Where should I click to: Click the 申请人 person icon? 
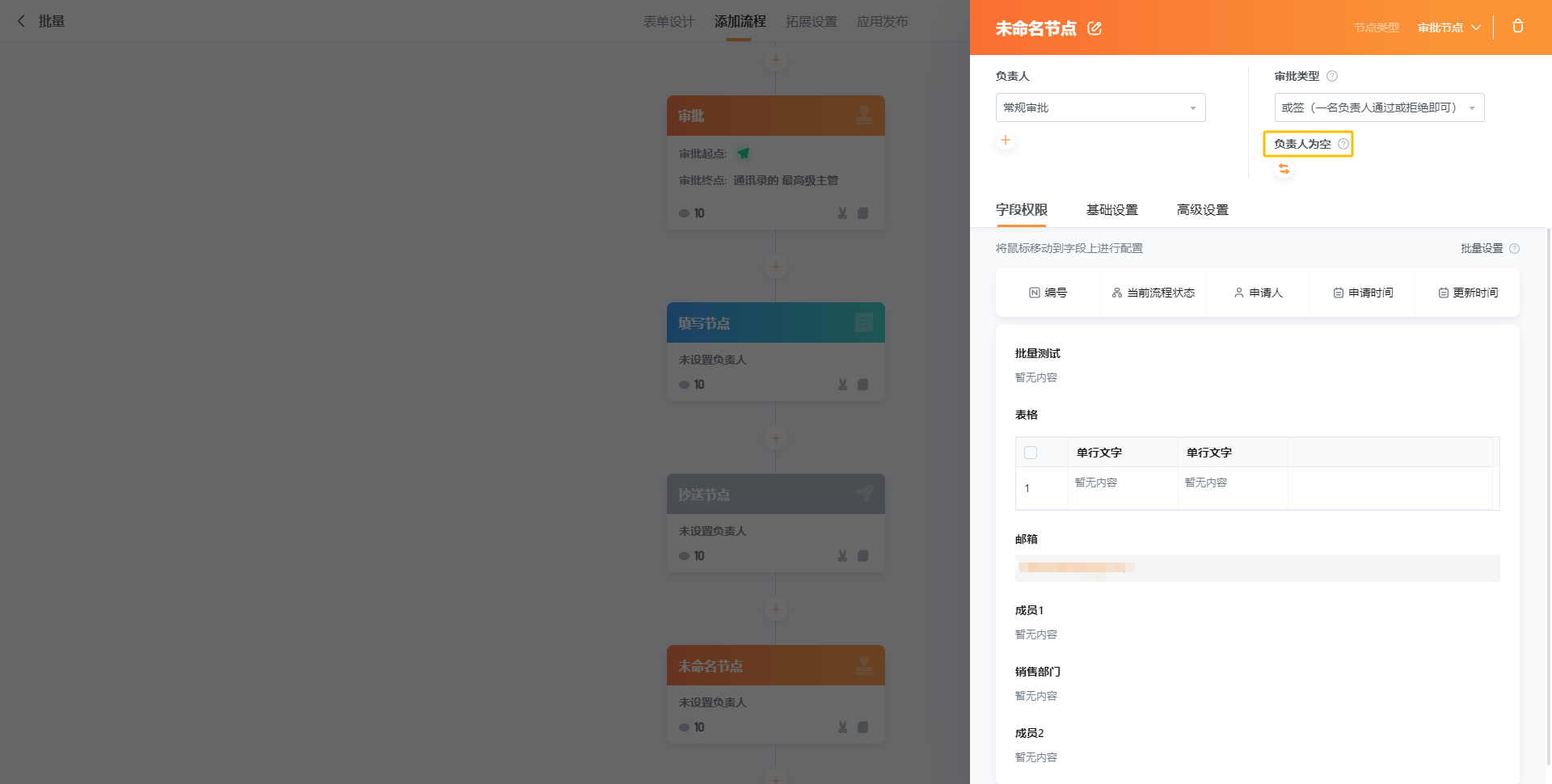tap(1238, 293)
